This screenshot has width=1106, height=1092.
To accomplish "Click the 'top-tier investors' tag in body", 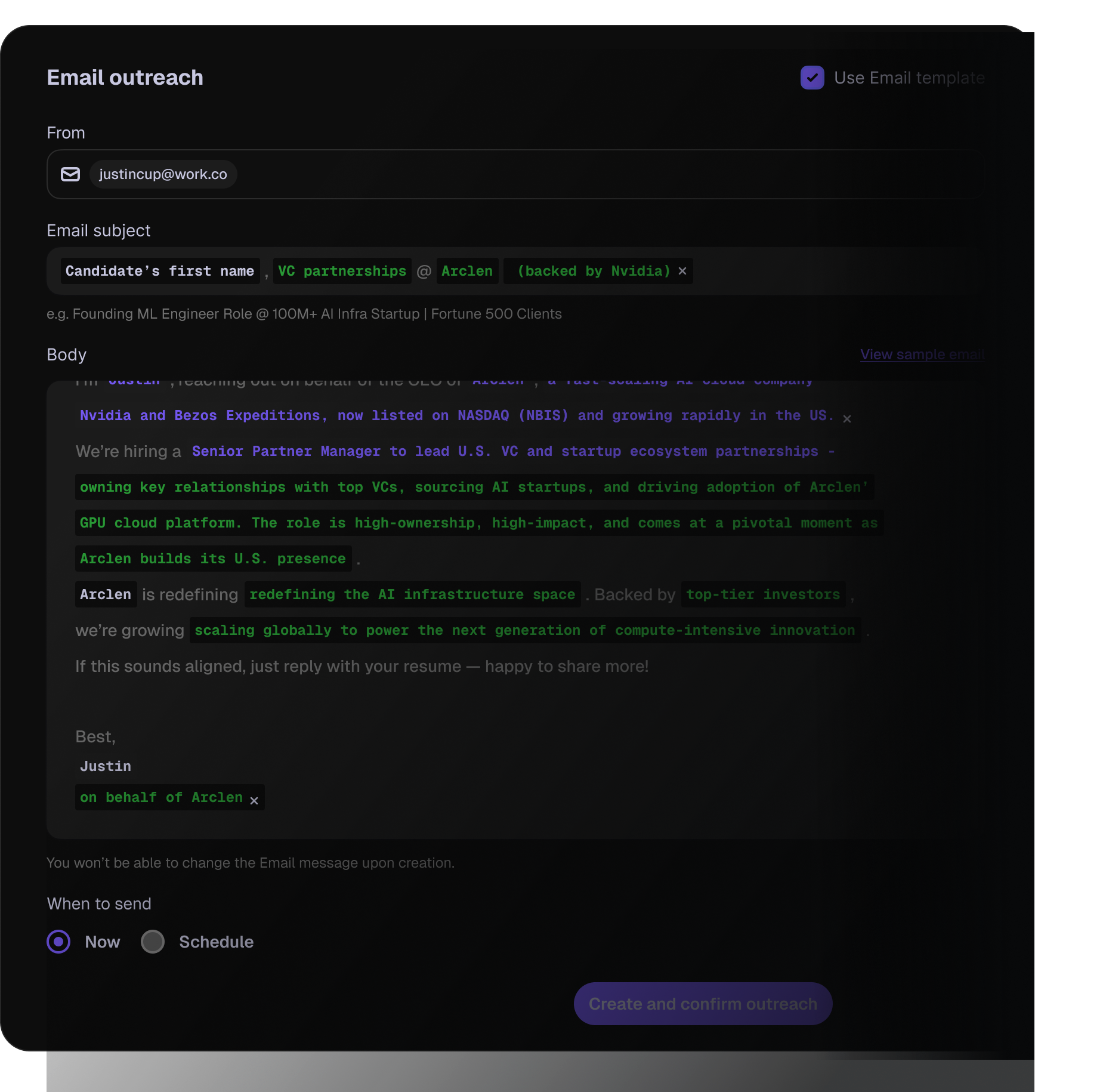I will 763,594.
